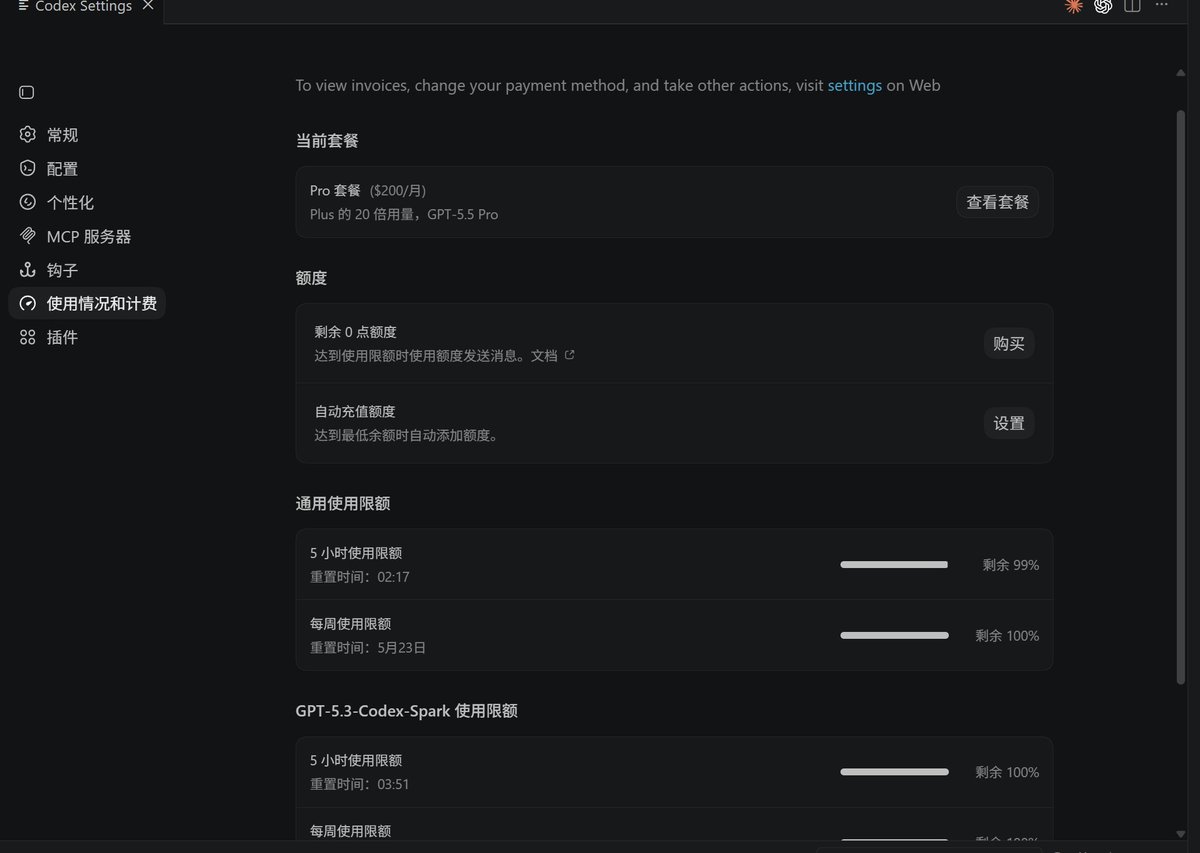Click Plus 的 20 倍用量 description text
This screenshot has height=853, width=1200.
[404, 215]
